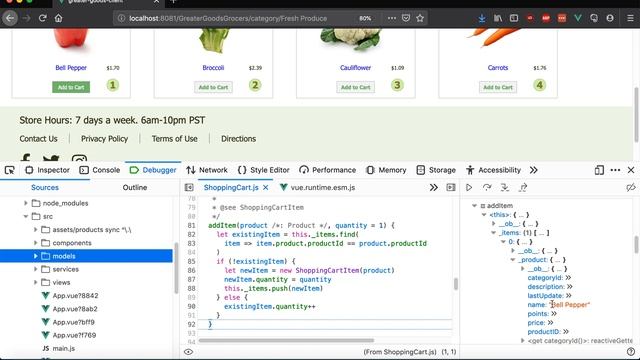The image size is (640, 360).
Task: Open devtools options three-dot menu
Action: click(x=615, y=170)
